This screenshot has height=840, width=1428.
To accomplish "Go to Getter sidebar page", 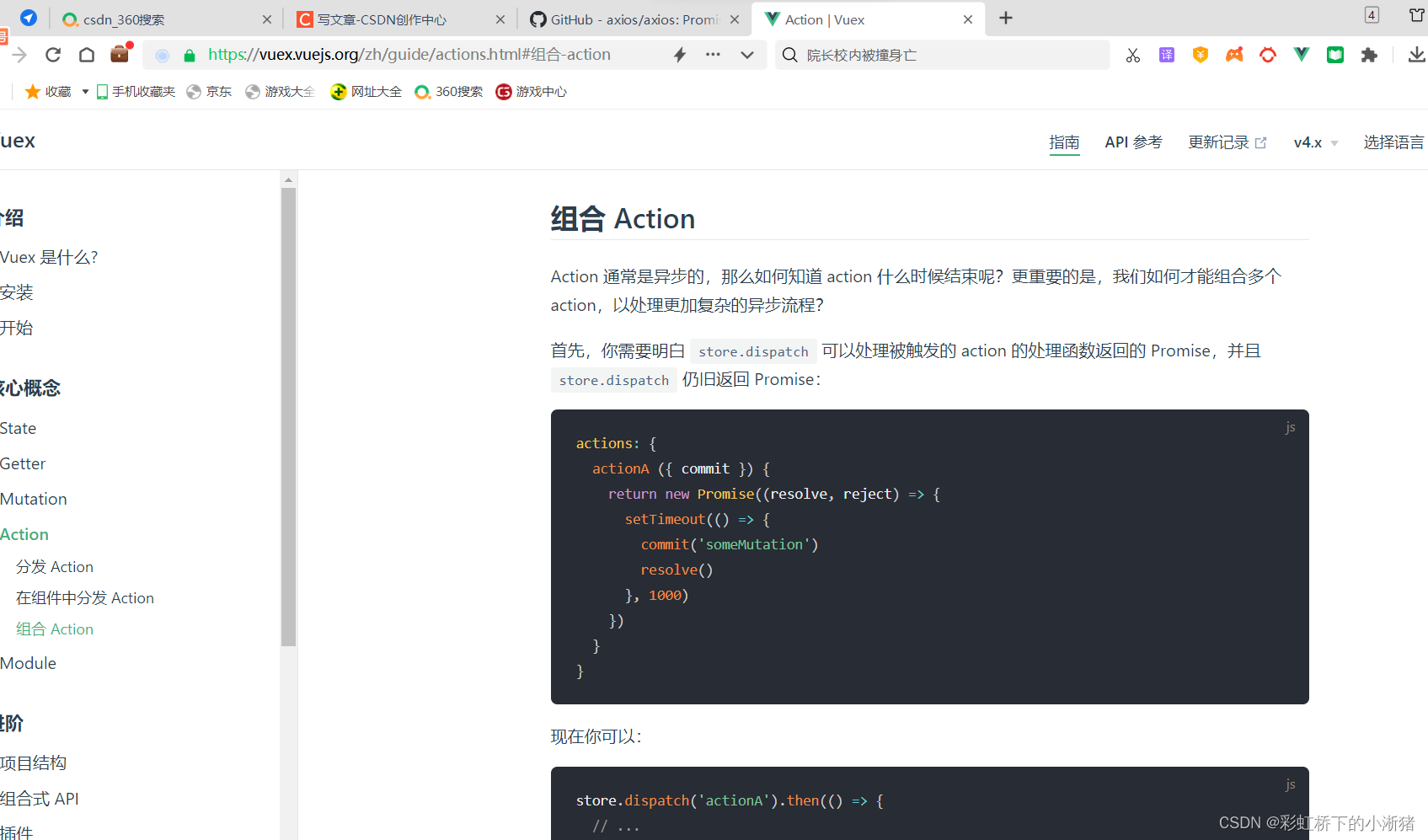I will point(23,463).
